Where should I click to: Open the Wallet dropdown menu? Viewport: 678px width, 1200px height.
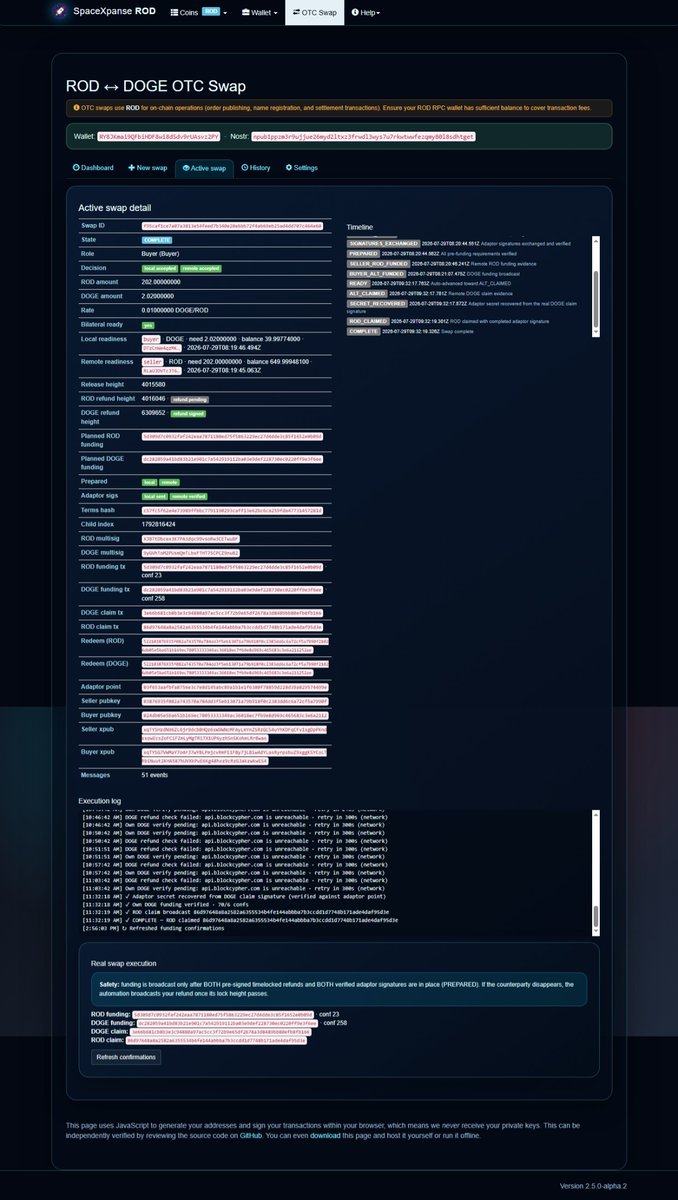[260, 13]
